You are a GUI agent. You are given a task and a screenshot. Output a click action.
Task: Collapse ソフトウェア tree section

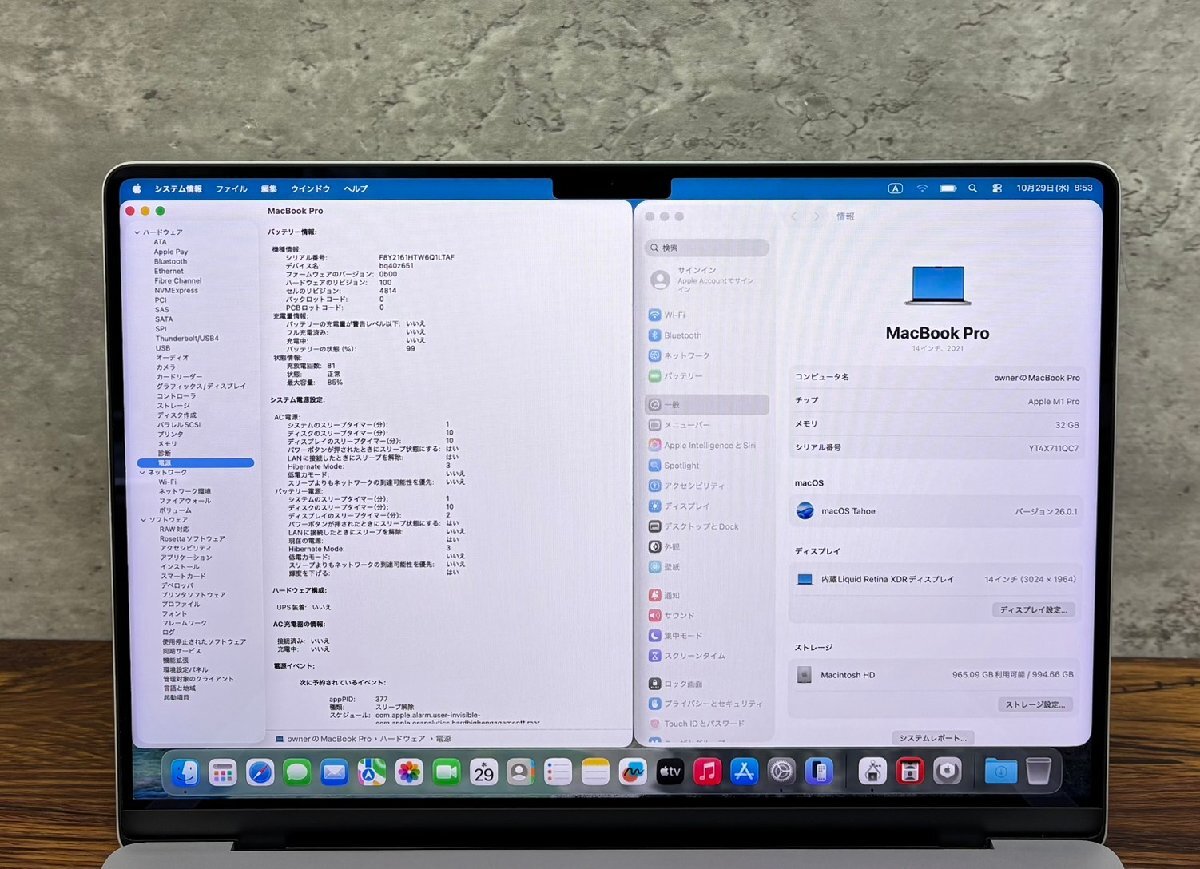[143, 520]
